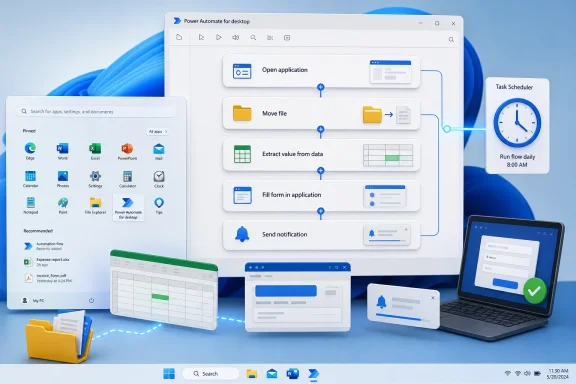Switch to Power Automate on taskbar
This screenshot has width=576, height=384.
tap(313, 374)
